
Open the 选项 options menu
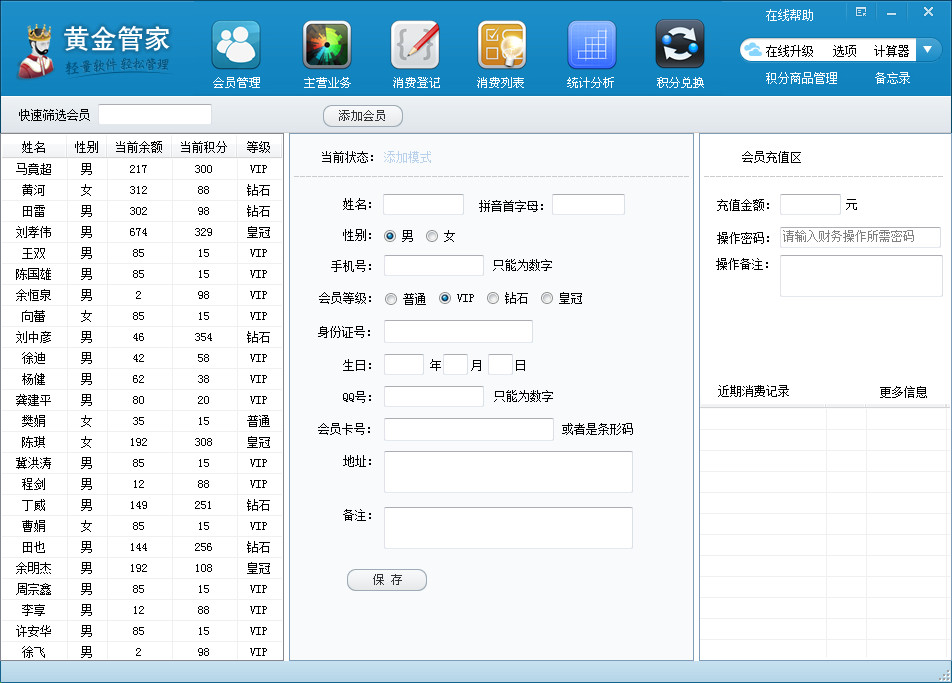point(845,51)
